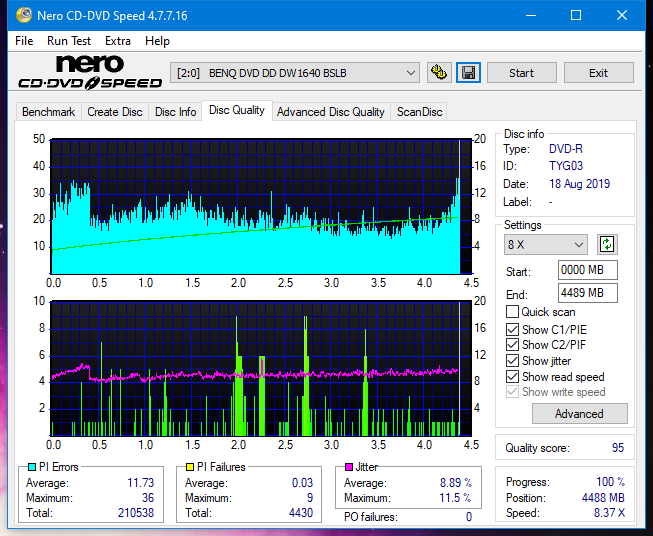Enable the Quick scan checkbox
Viewport: 653px width, 536px height.
coord(512,312)
